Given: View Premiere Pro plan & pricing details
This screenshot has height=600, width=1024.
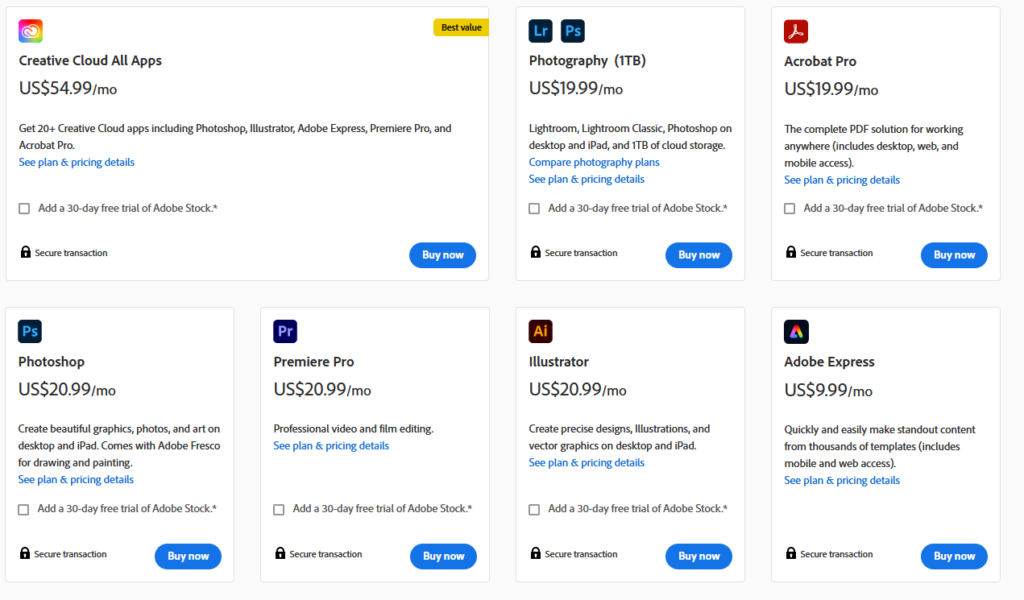Looking at the screenshot, I should pos(331,445).
